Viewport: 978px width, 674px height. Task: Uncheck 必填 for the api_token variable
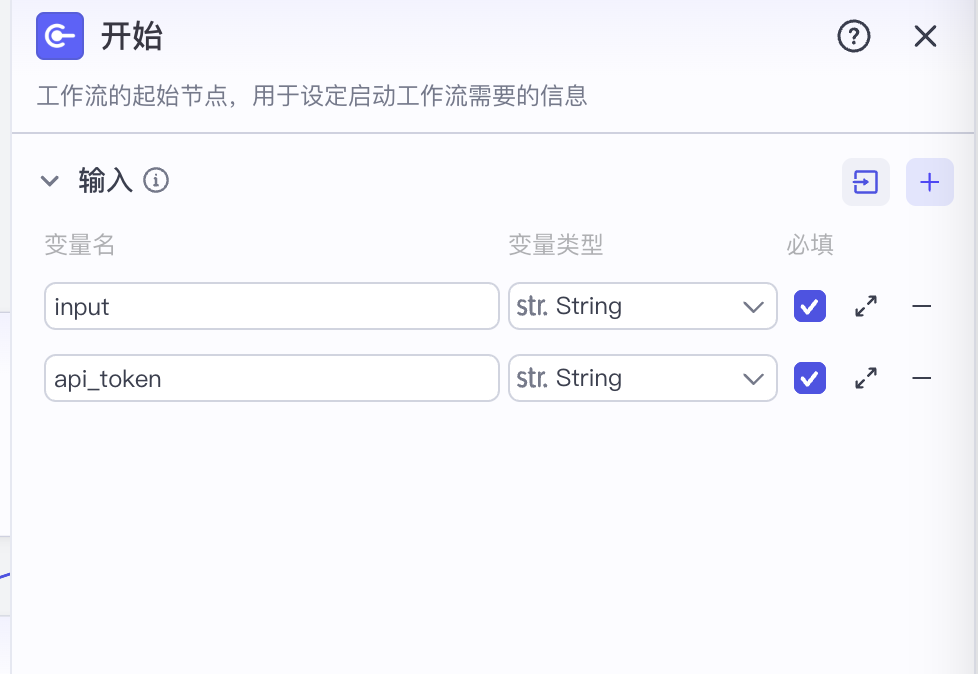(810, 378)
